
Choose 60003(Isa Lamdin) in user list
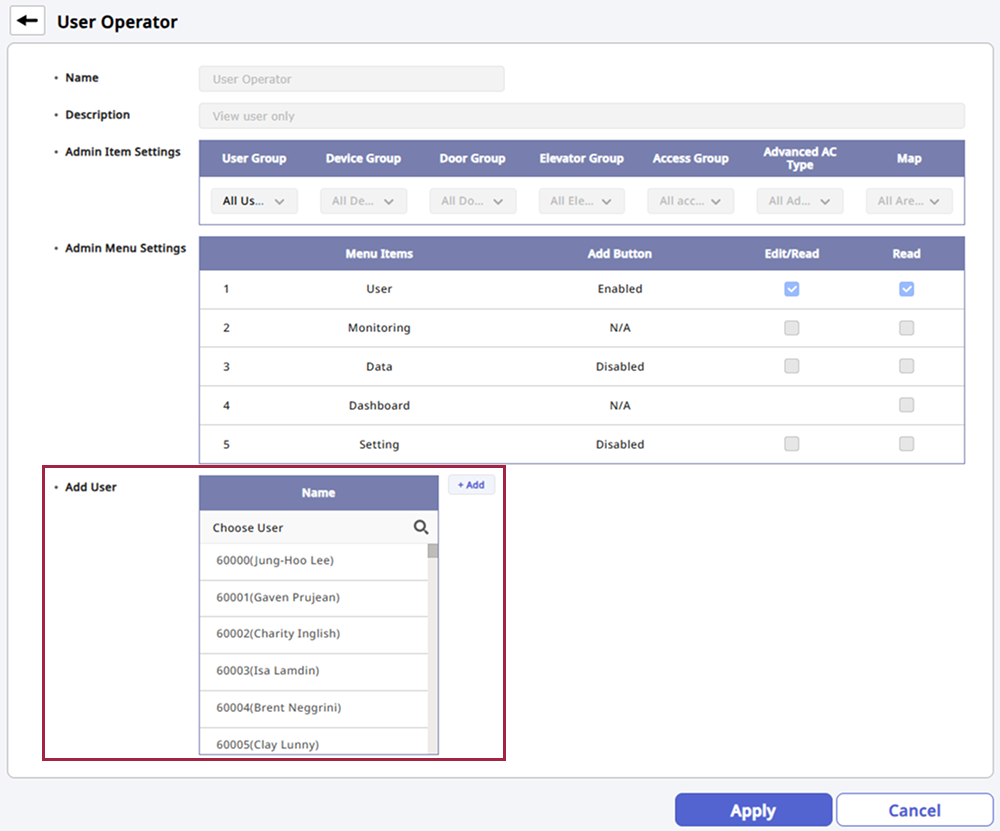268,671
